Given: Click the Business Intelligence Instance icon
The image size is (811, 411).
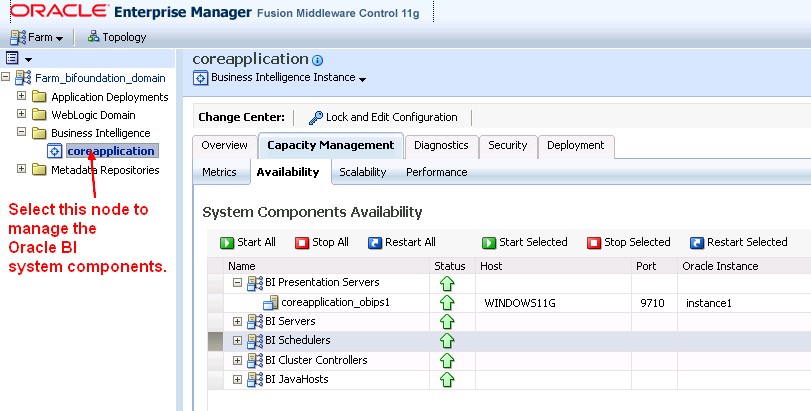Looking at the screenshot, I should (200, 78).
